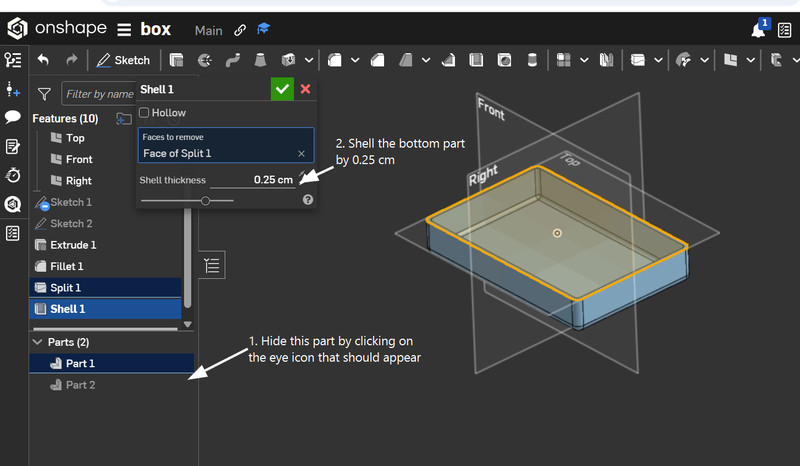Open the notifications bell

[759, 30]
